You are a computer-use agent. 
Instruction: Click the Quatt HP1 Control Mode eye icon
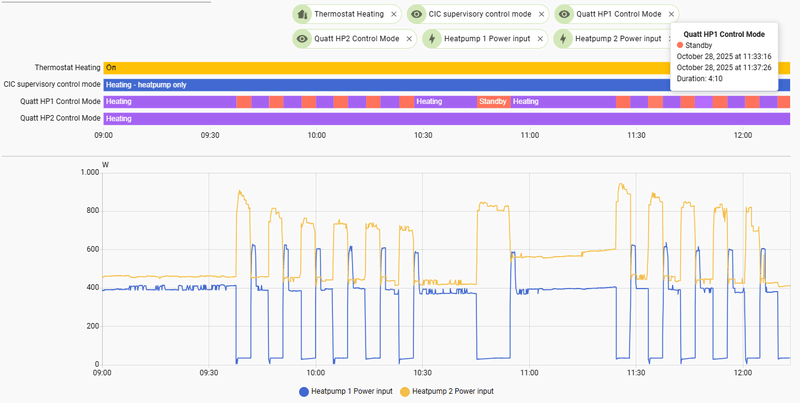pyautogui.click(x=564, y=15)
